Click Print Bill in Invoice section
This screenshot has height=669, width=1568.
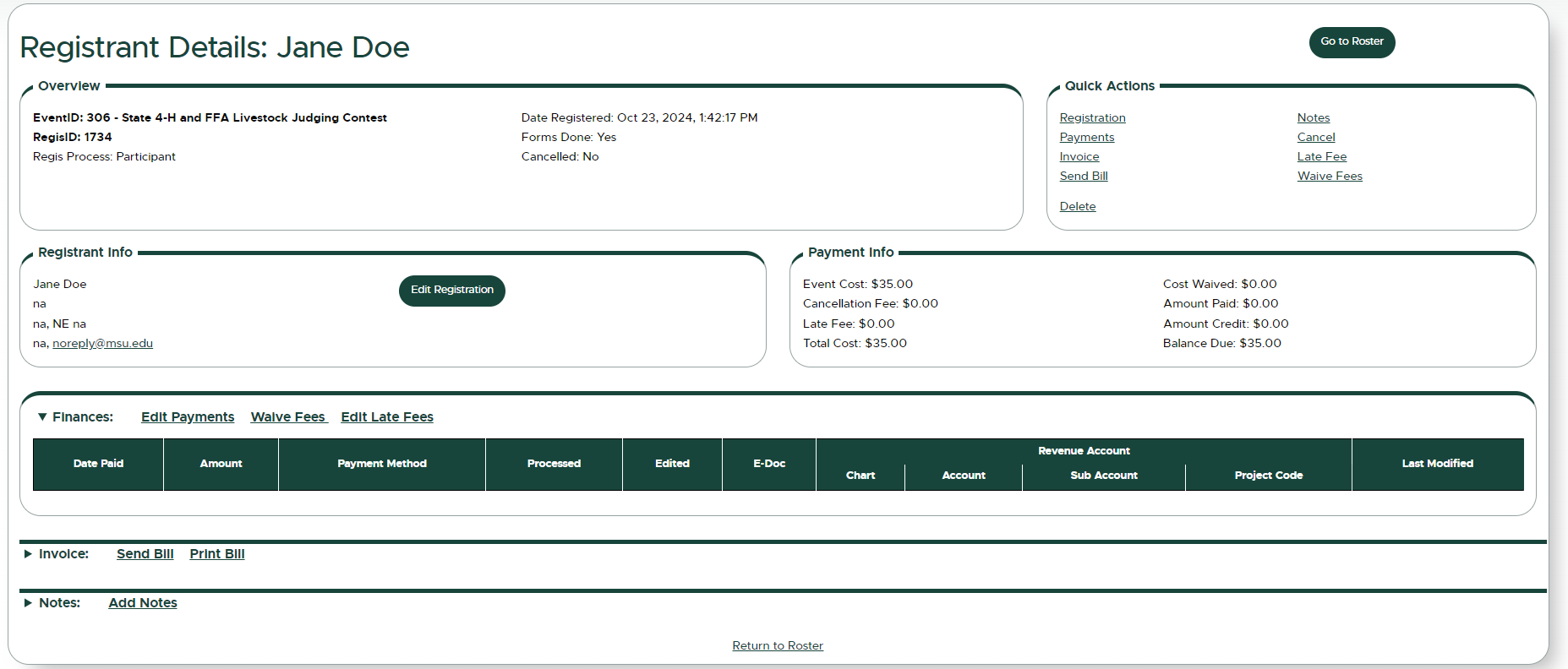coord(216,554)
